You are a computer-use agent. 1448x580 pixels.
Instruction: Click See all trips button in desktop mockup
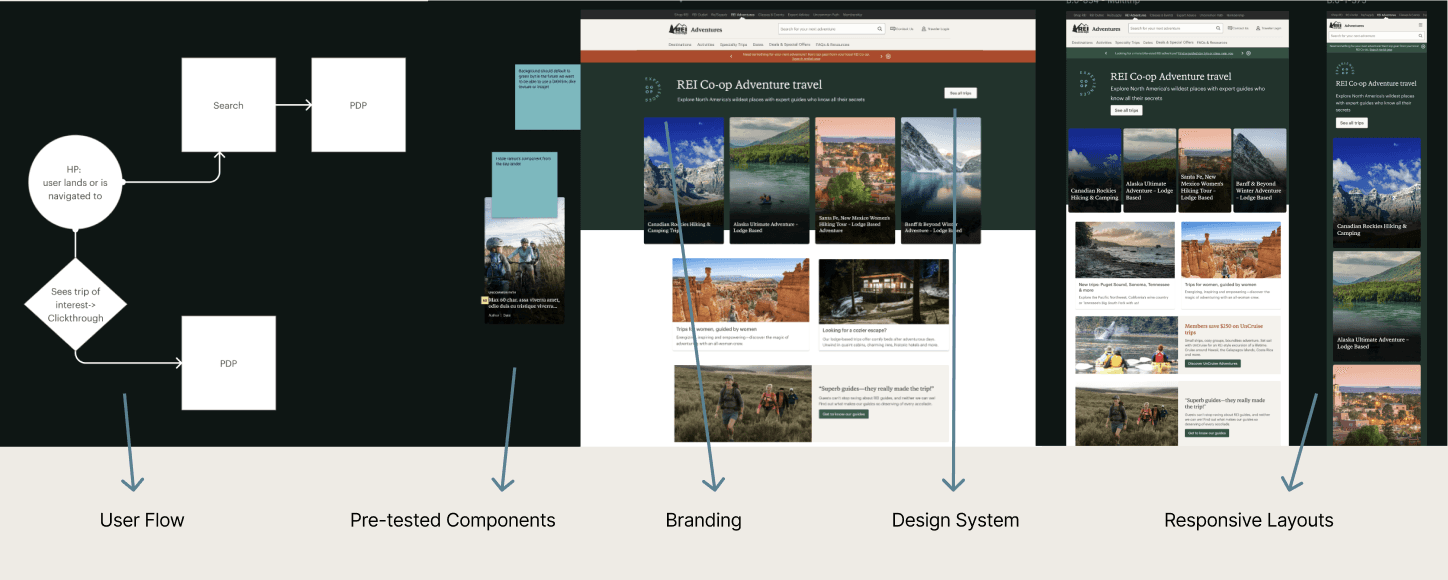pos(960,93)
